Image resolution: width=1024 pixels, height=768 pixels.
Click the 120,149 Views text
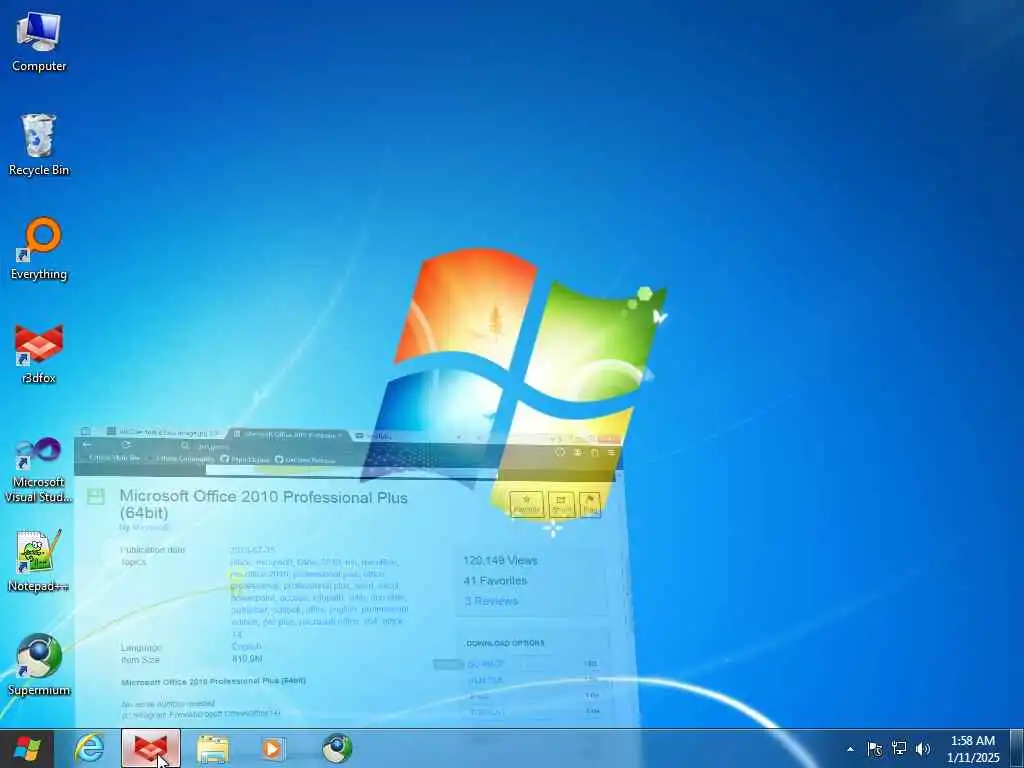[x=500, y=560]
